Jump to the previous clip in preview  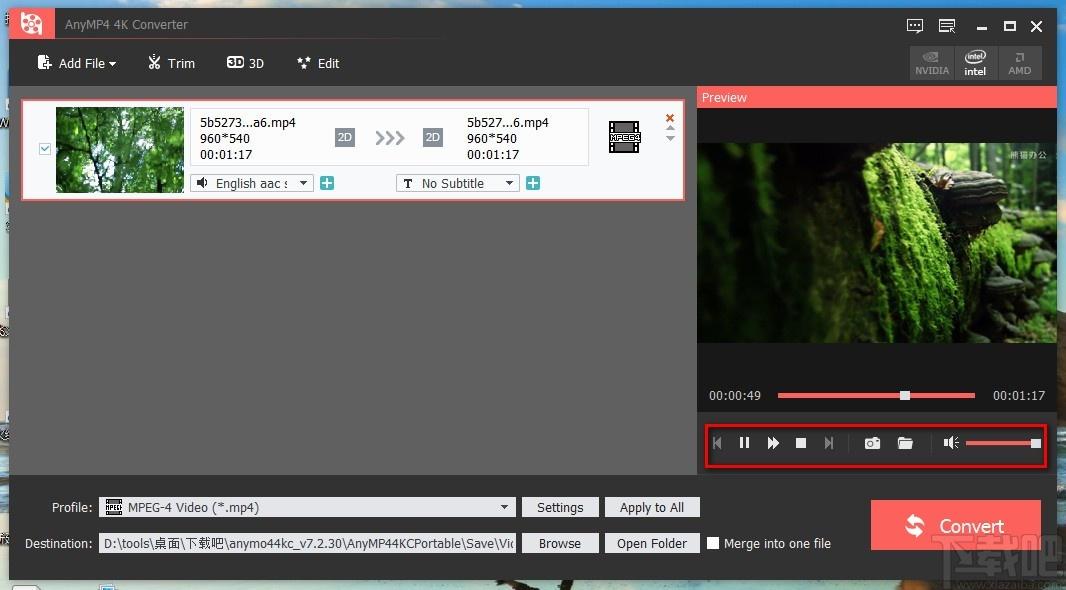point(717,443)
